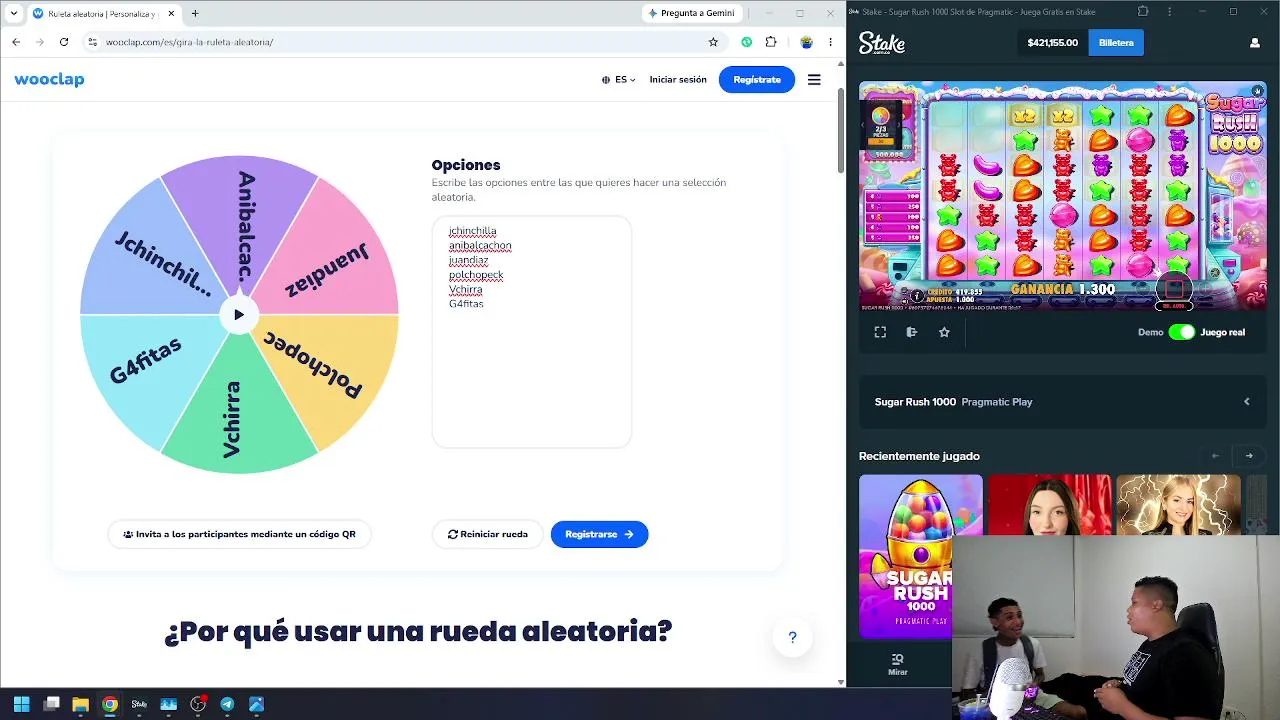Click inside the Opciones text box

pyautogui.click(x=531, y=332)
